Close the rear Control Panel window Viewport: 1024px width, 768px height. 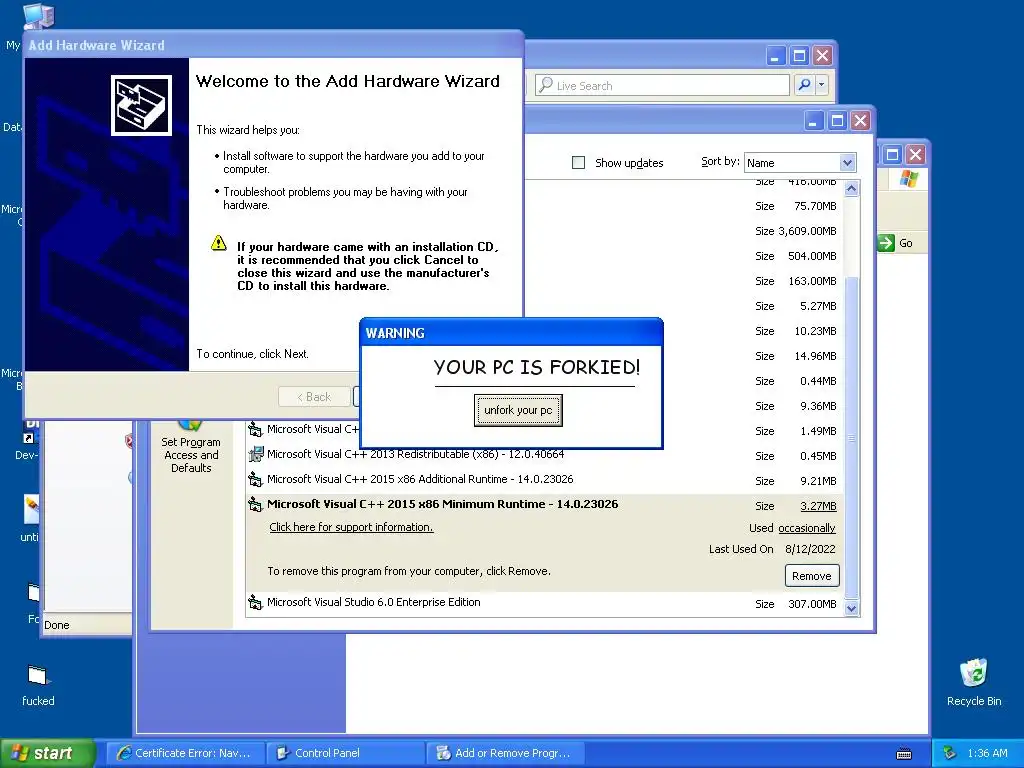(916, 155)
